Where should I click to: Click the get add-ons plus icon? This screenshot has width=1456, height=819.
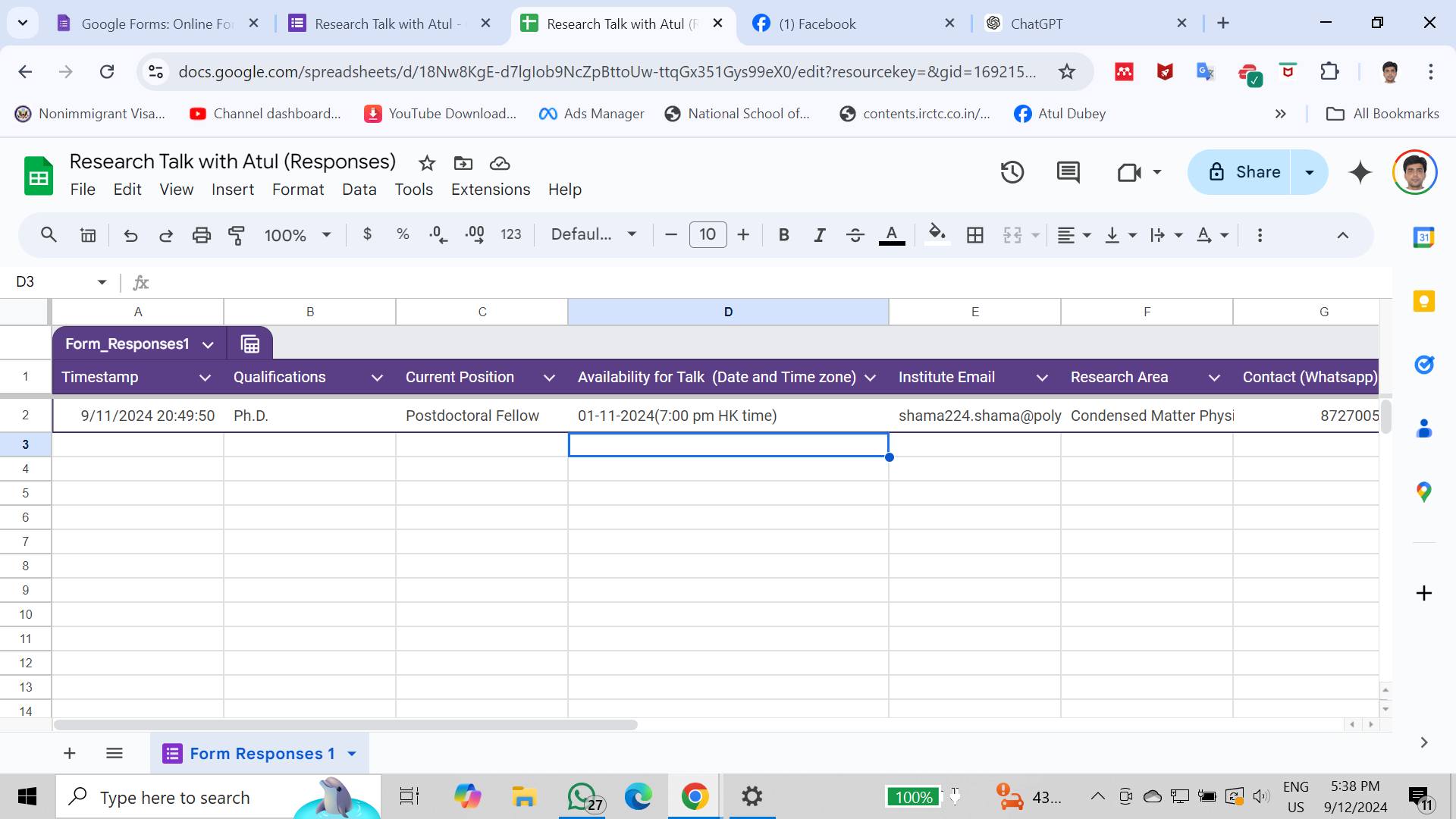(x=1423, y=592)
